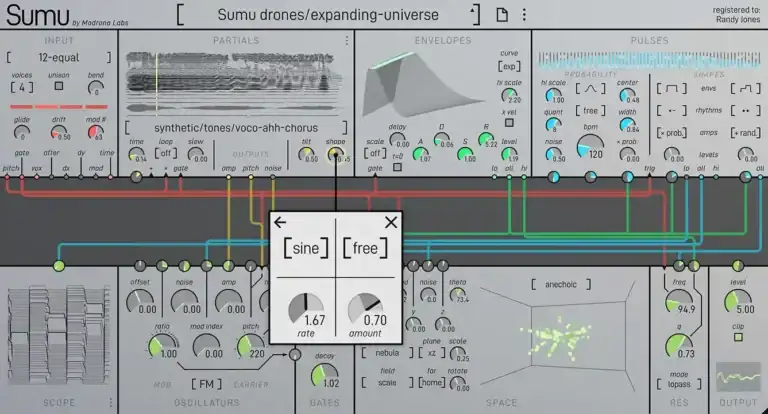Click the red mod # knob
The height and width of the screenshot is (414, 768).
pos(95,132)
